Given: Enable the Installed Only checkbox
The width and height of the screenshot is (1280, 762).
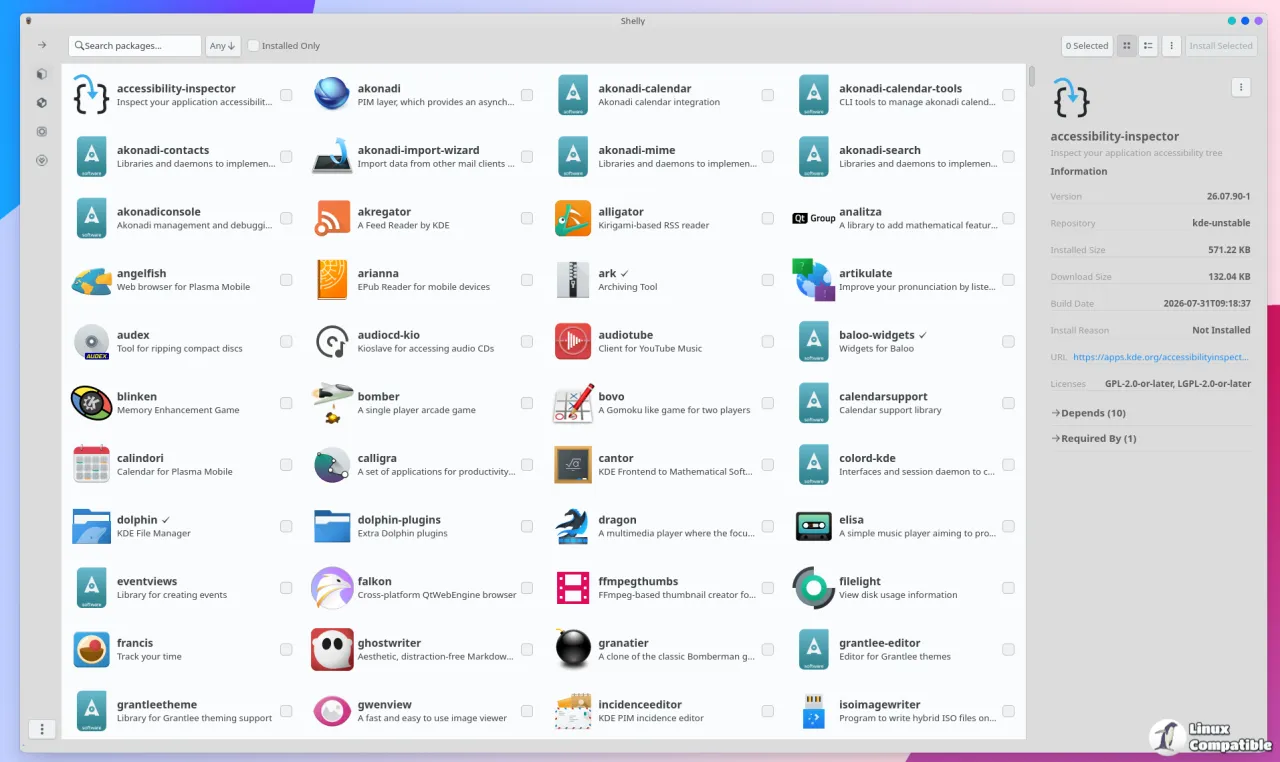Looking at the screenshot, I should click(x=254, y=46).
